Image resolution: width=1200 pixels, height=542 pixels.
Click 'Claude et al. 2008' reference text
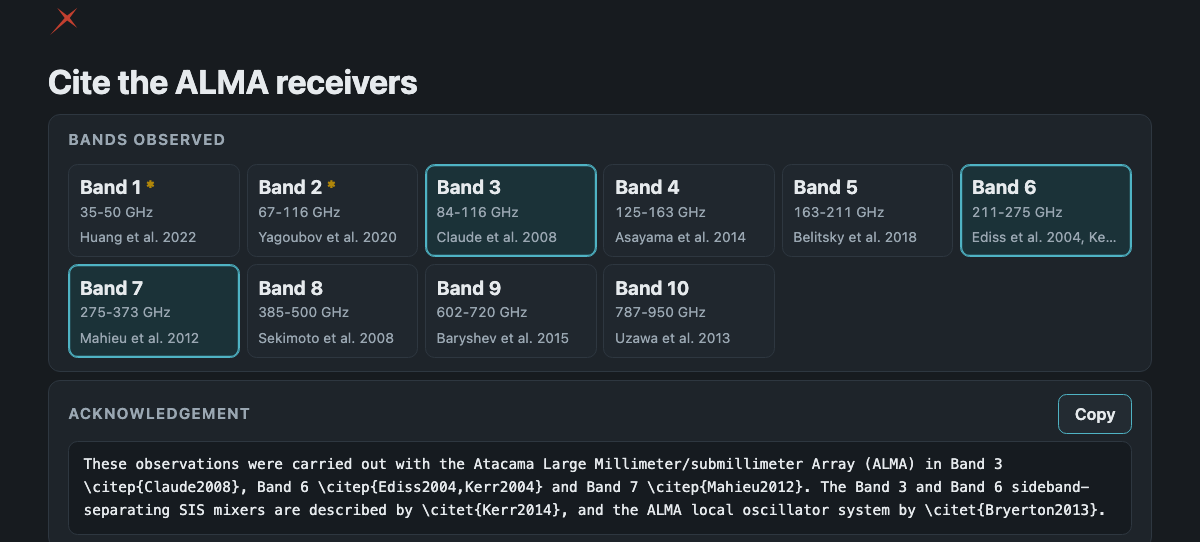(x=497, y=238)
